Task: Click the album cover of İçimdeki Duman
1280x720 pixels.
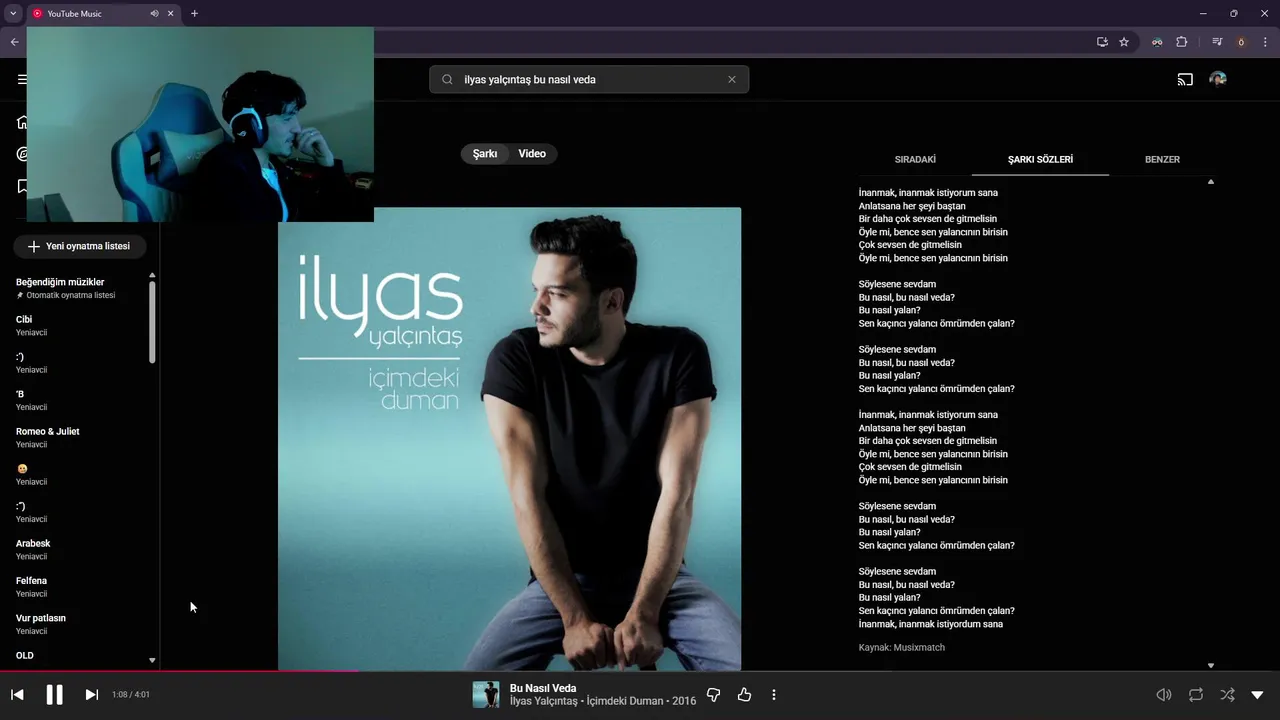Action: tap(509, 438)
